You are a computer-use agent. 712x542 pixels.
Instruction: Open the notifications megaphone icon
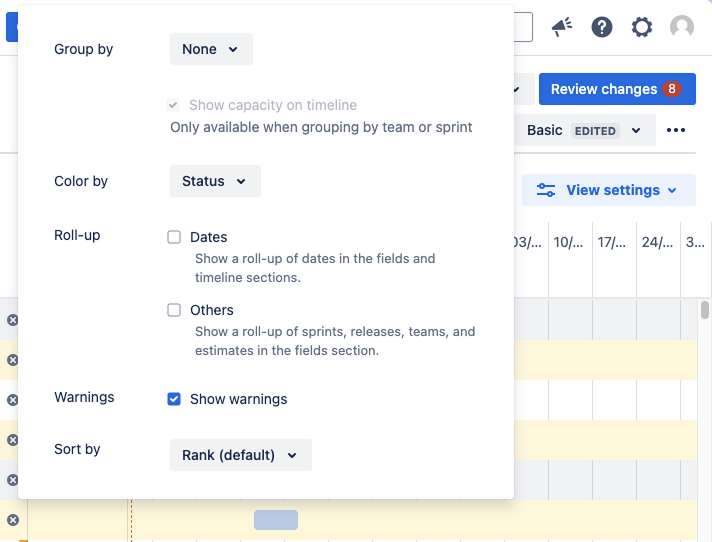(x=562, y=27)
